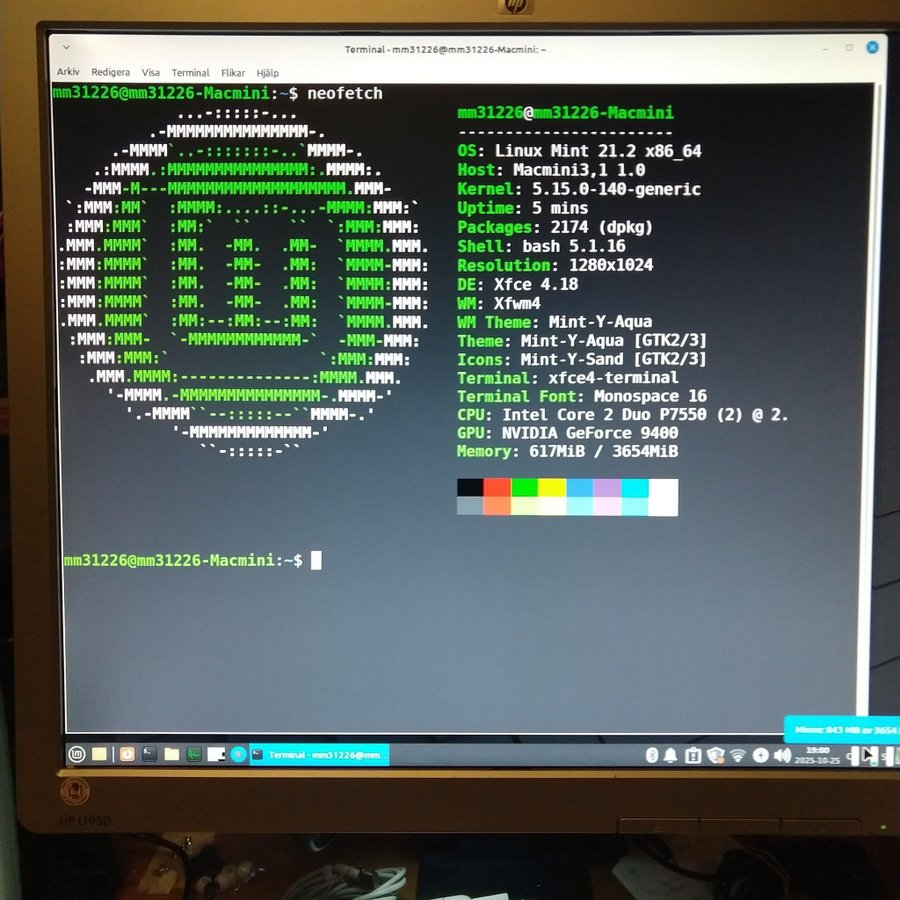This screenshot has width=900, height=900.
Task: Open the clipboard manager tray icon
Action: pyautogui.click(x=692, y=755)
